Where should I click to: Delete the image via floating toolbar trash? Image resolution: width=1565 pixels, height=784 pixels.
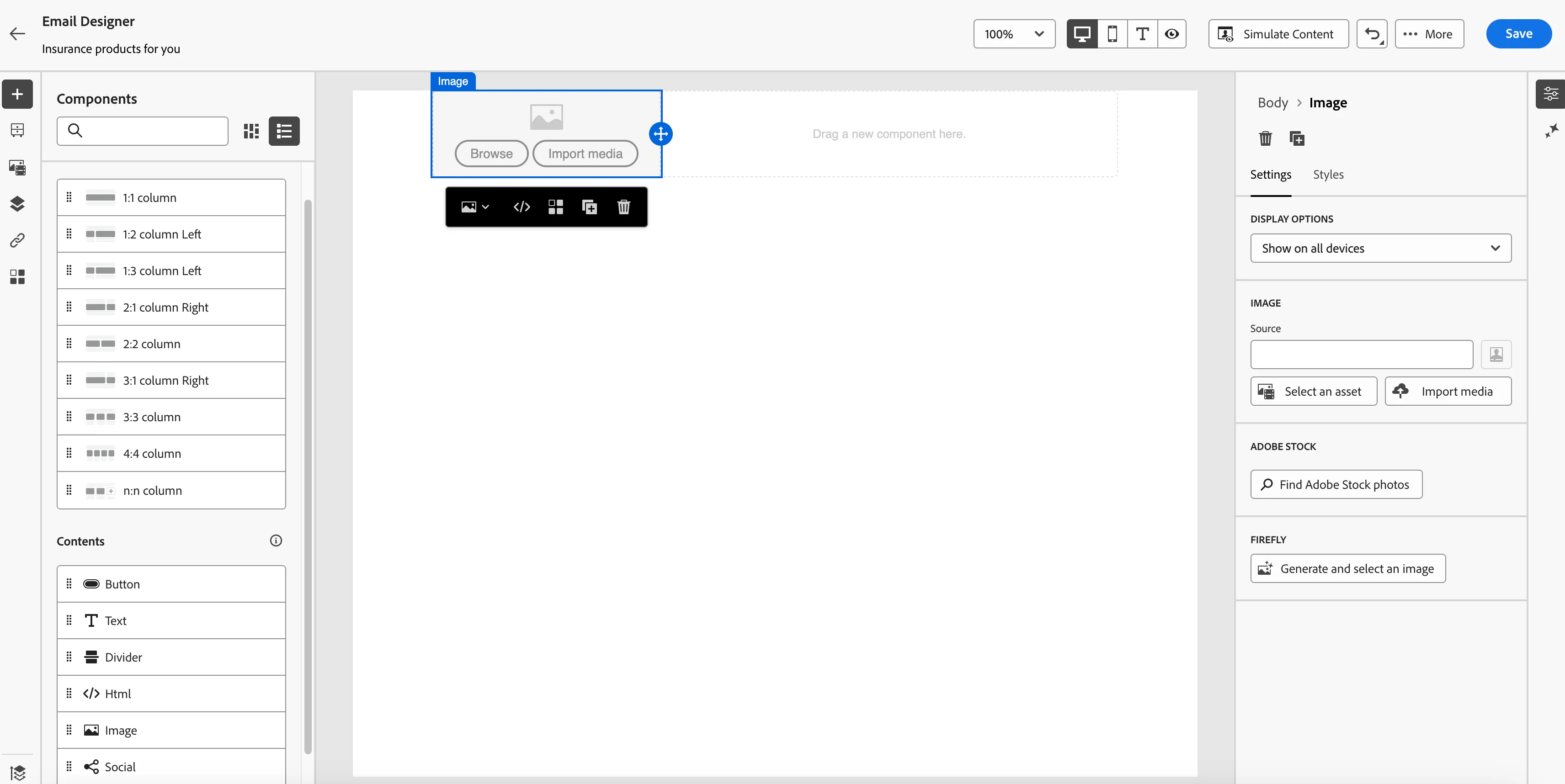[624, 207]
